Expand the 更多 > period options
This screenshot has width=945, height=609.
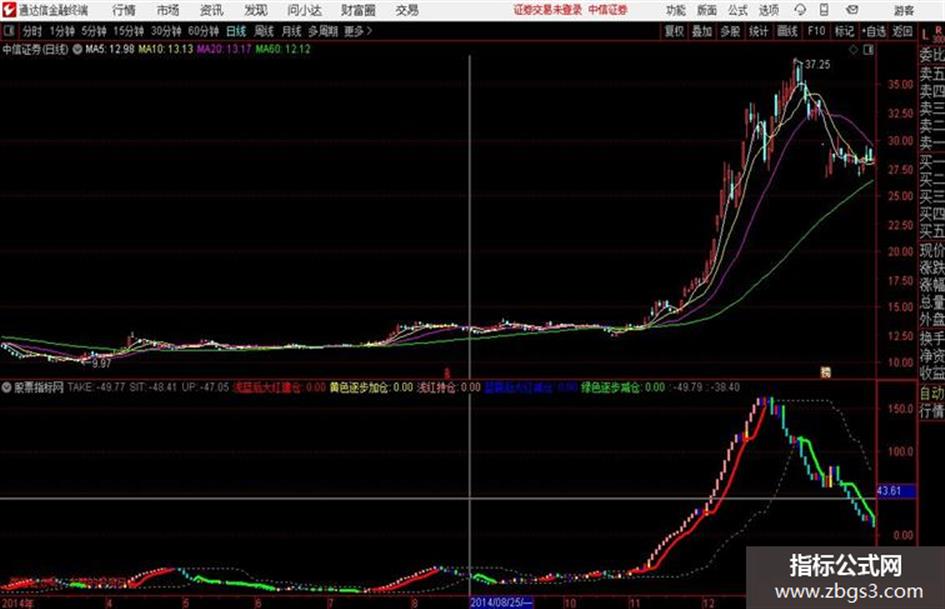pos(358,31)
